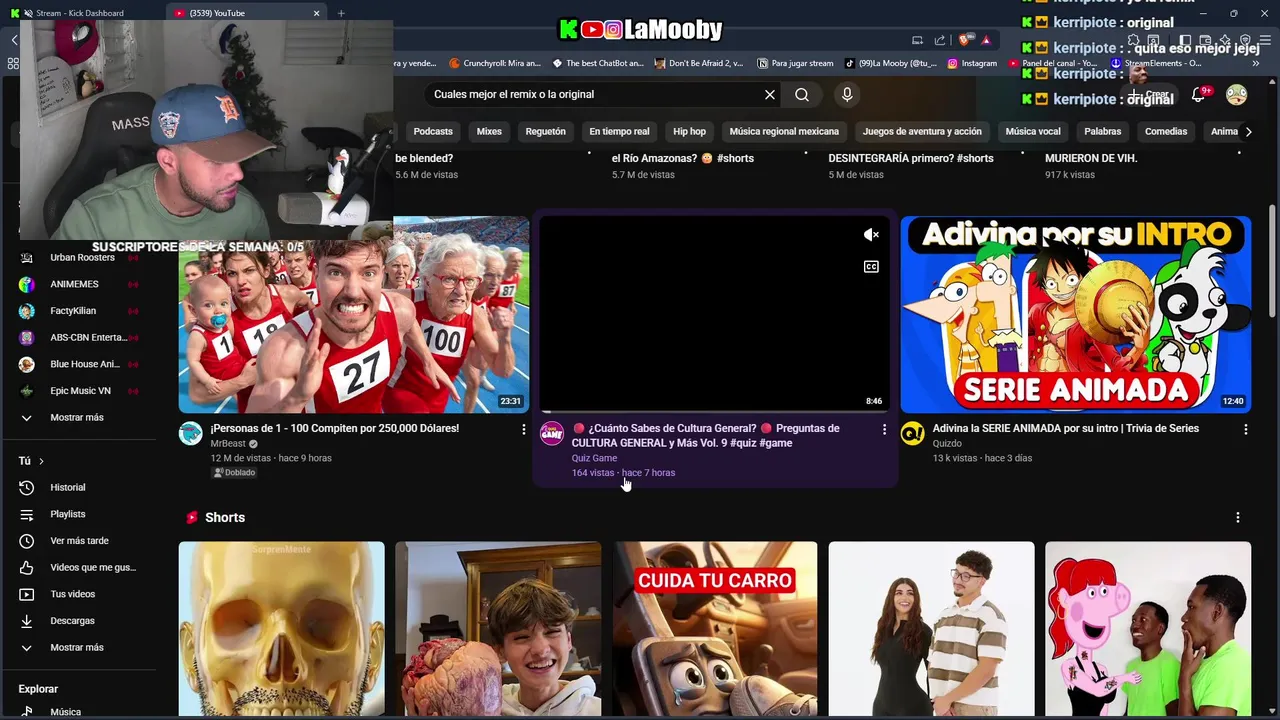This screenshot has width=1280, height=720.
Task: Switch to Stream - Kick Dashboard tab
Action: coord(80,13)
